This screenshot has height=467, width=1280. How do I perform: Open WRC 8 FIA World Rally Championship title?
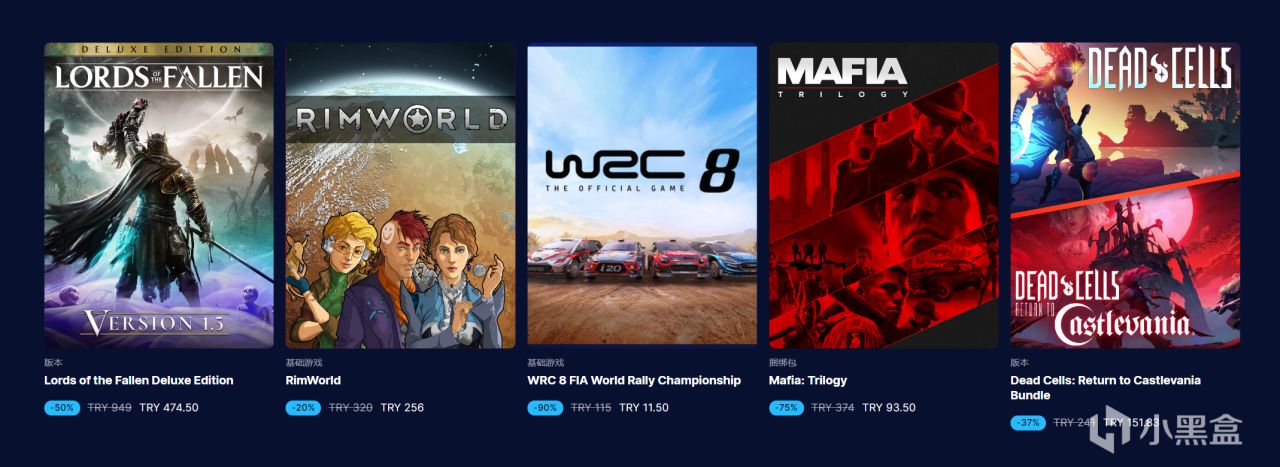(634, 381)
